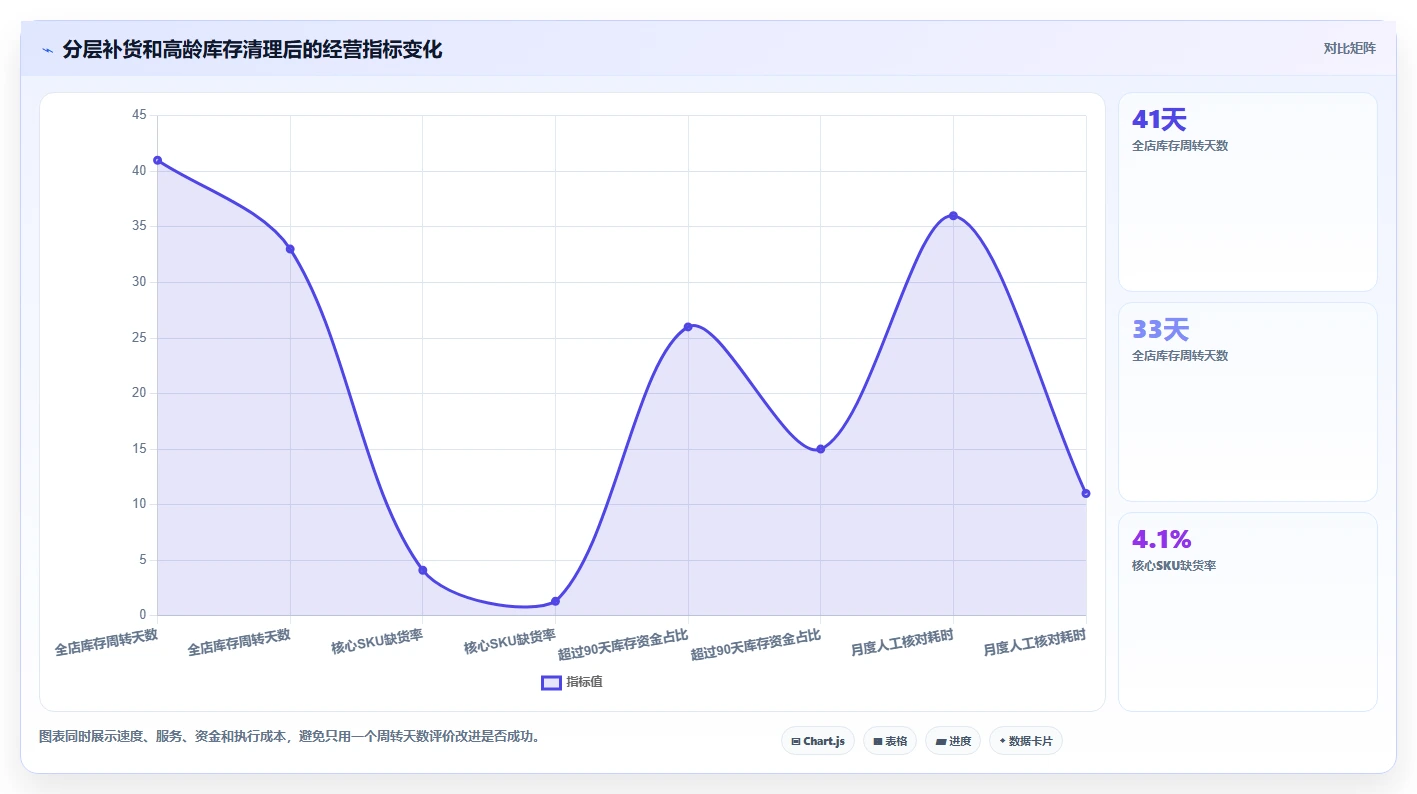Click the chart data point at value 33
1417x794 pixels.
click(x=290, y=249)
